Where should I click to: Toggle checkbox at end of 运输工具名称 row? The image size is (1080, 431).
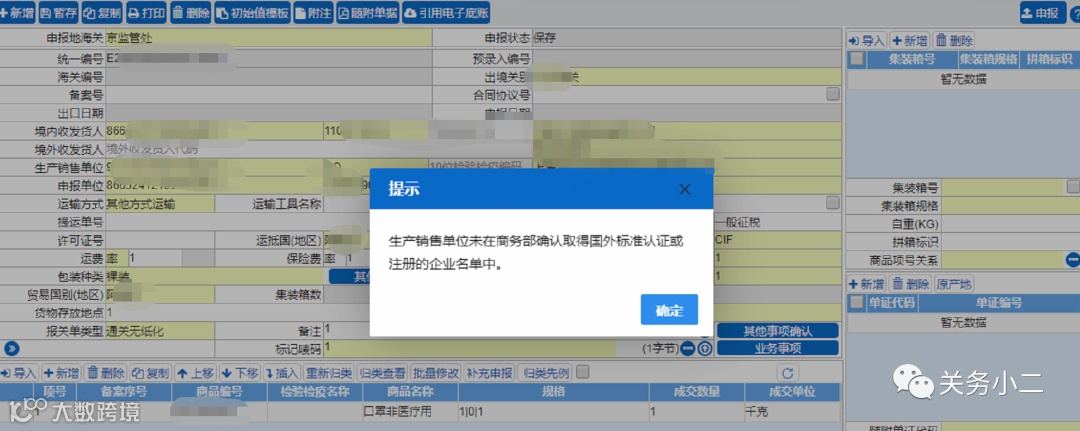(x=833, y=202)
